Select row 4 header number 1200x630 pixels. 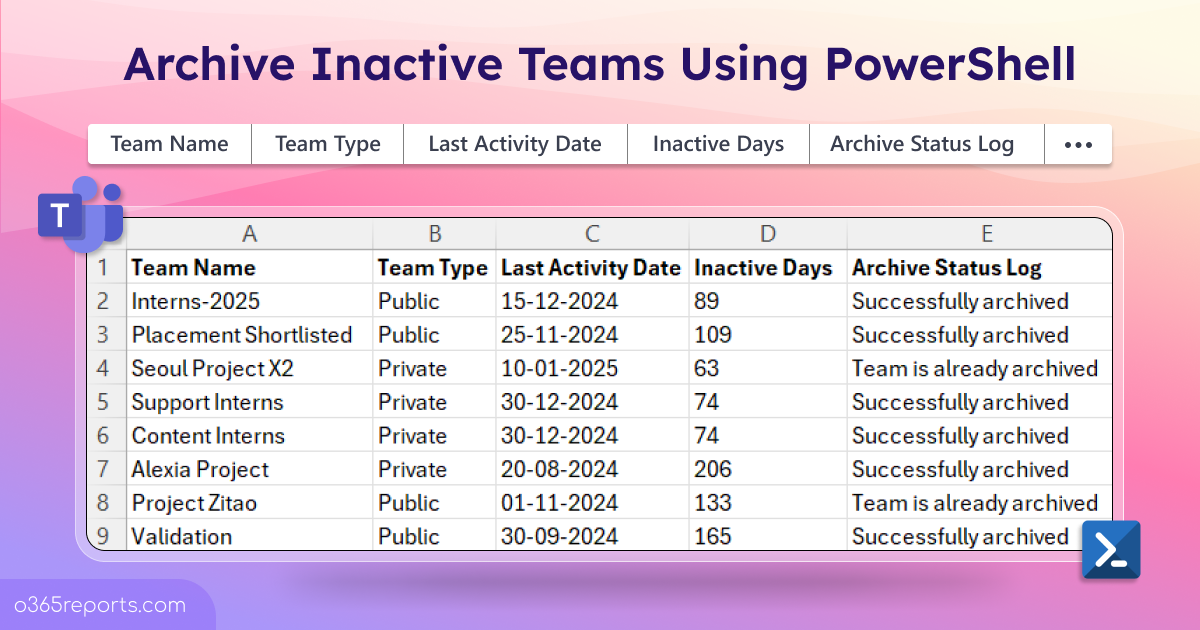pos(107,368)
